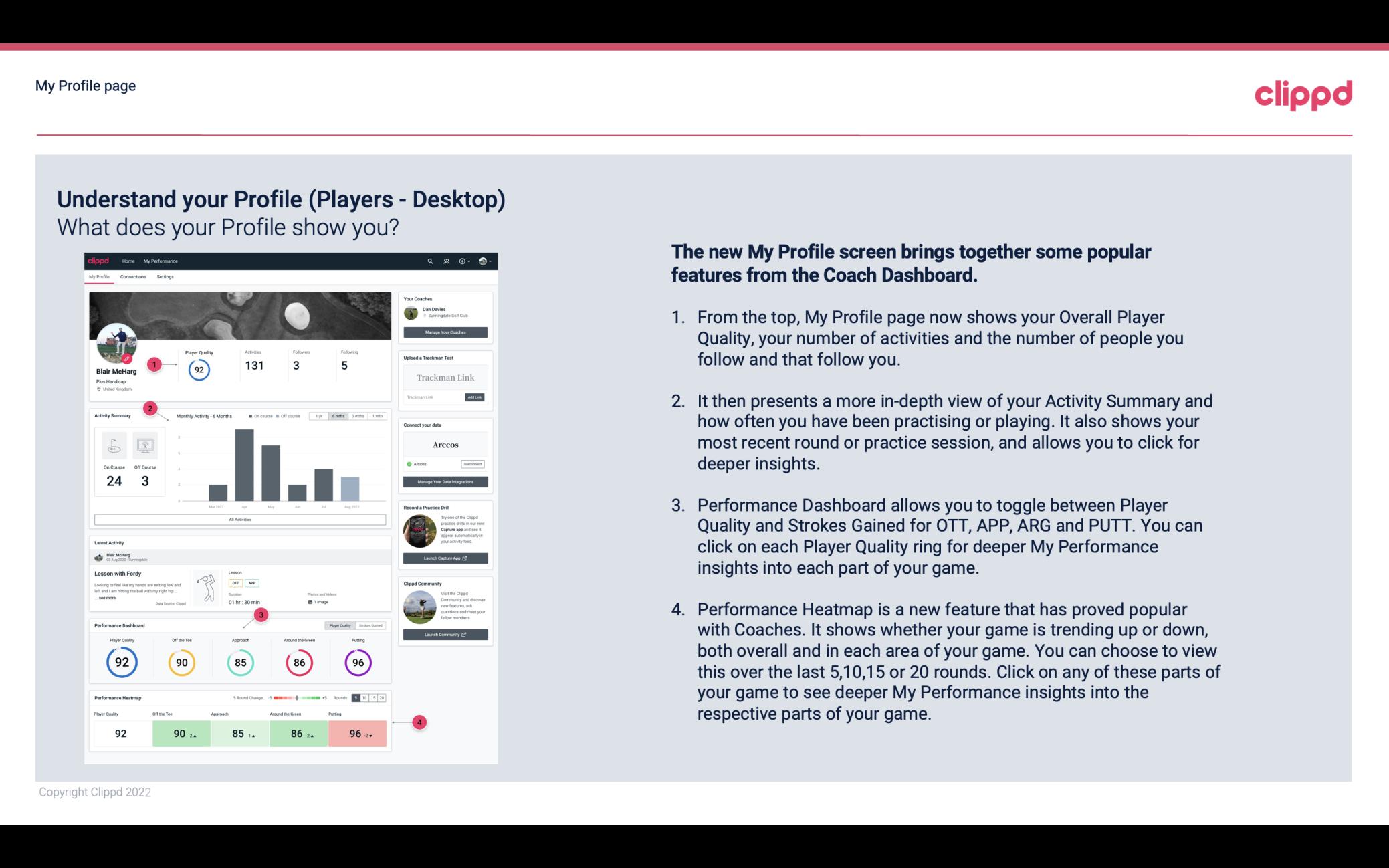The width and height of the screenshot is (1389, 868).
Task: Click the Putting performance heatmap score
Action: [359, 733]
